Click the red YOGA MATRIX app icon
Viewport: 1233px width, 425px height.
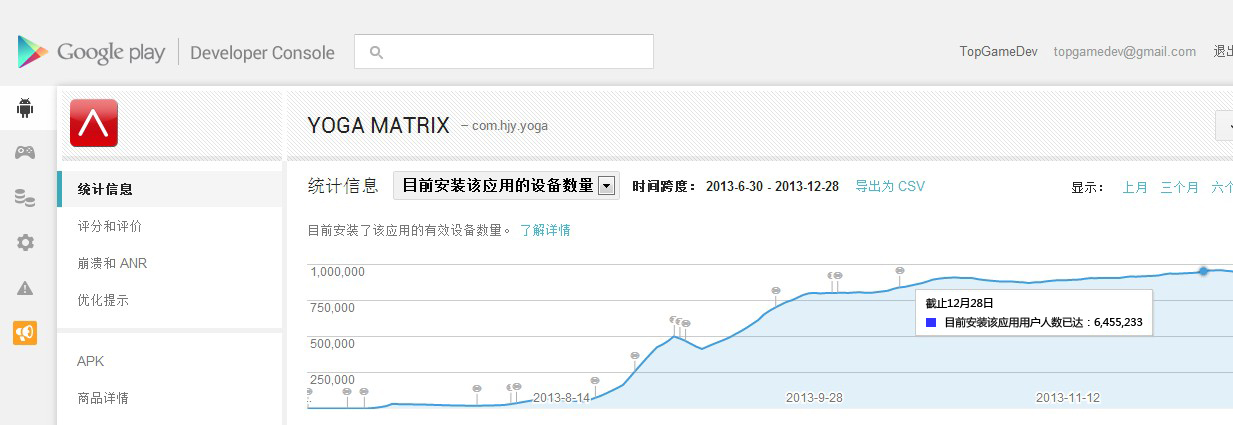[94, 123]
